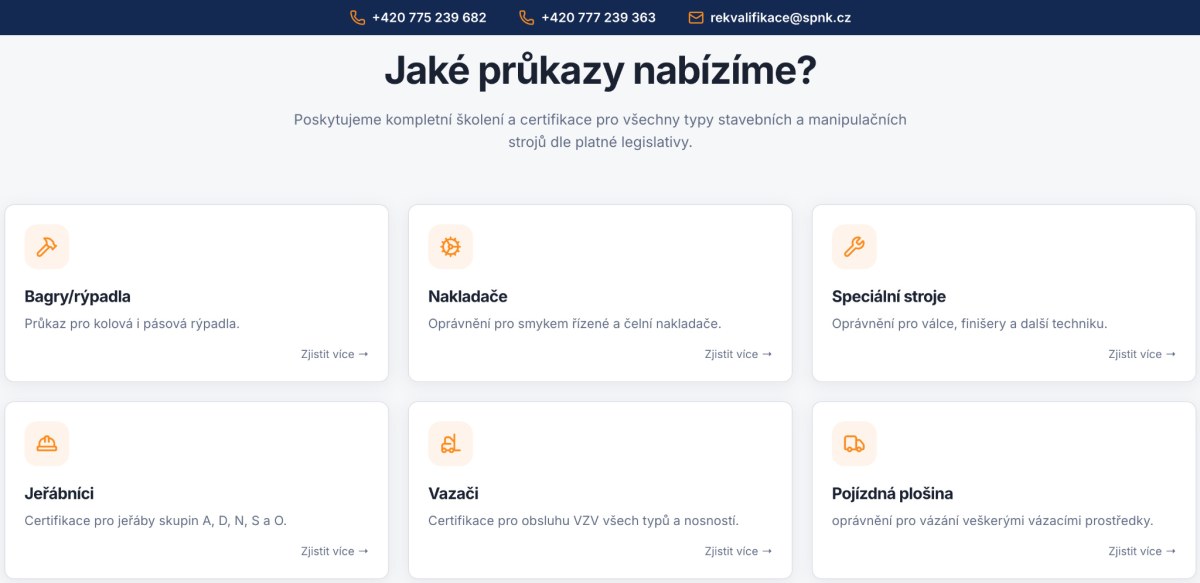Open Zjistit více on Nakladače card
This screenshot has width=1200, height=583.
tap(738, 354)
